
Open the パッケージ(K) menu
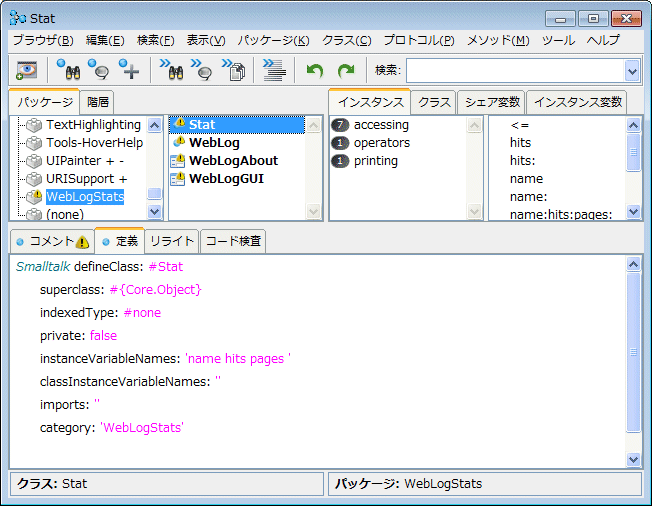(273, 40)
